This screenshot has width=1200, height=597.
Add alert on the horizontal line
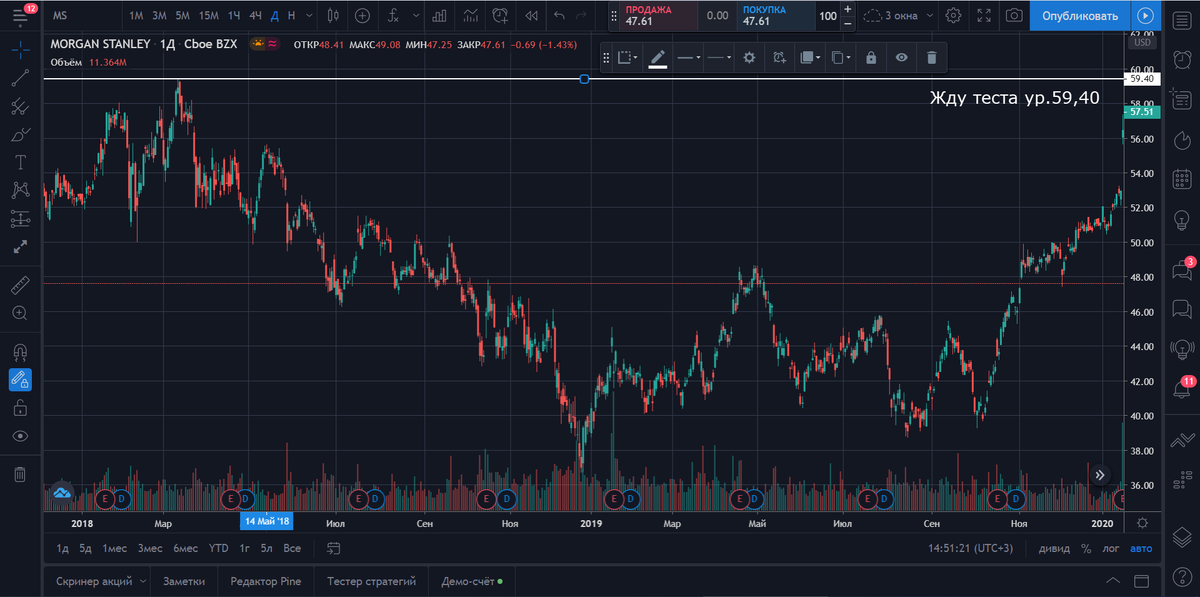779,58
